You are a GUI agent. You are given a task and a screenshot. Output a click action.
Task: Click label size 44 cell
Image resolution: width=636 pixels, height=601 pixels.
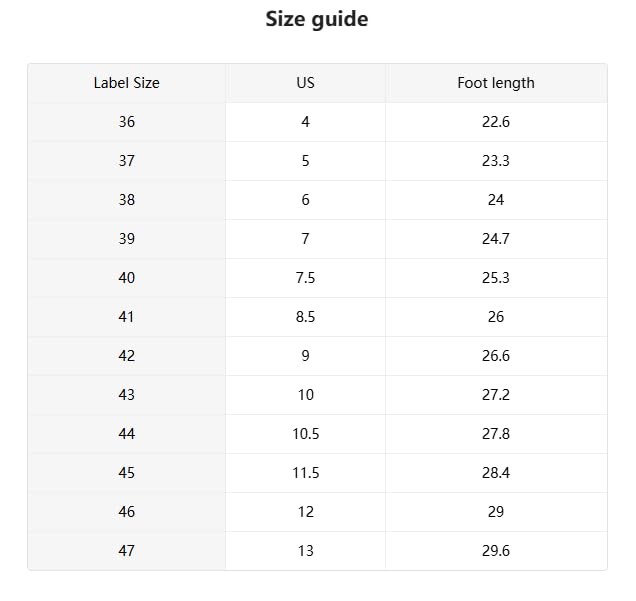point(127,434)
